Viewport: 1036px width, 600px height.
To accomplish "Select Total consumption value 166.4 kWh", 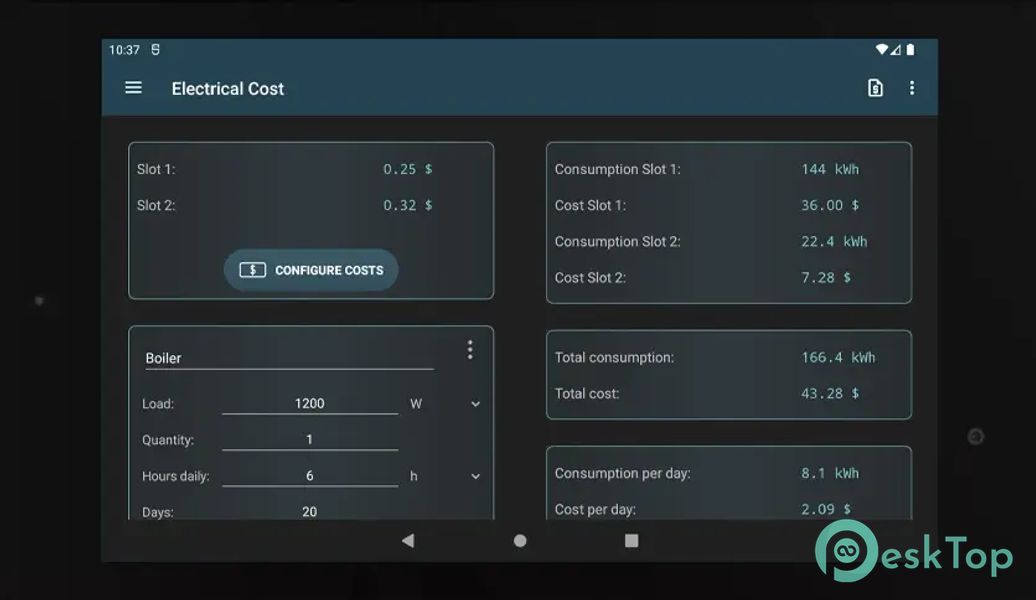I will 838,357.
